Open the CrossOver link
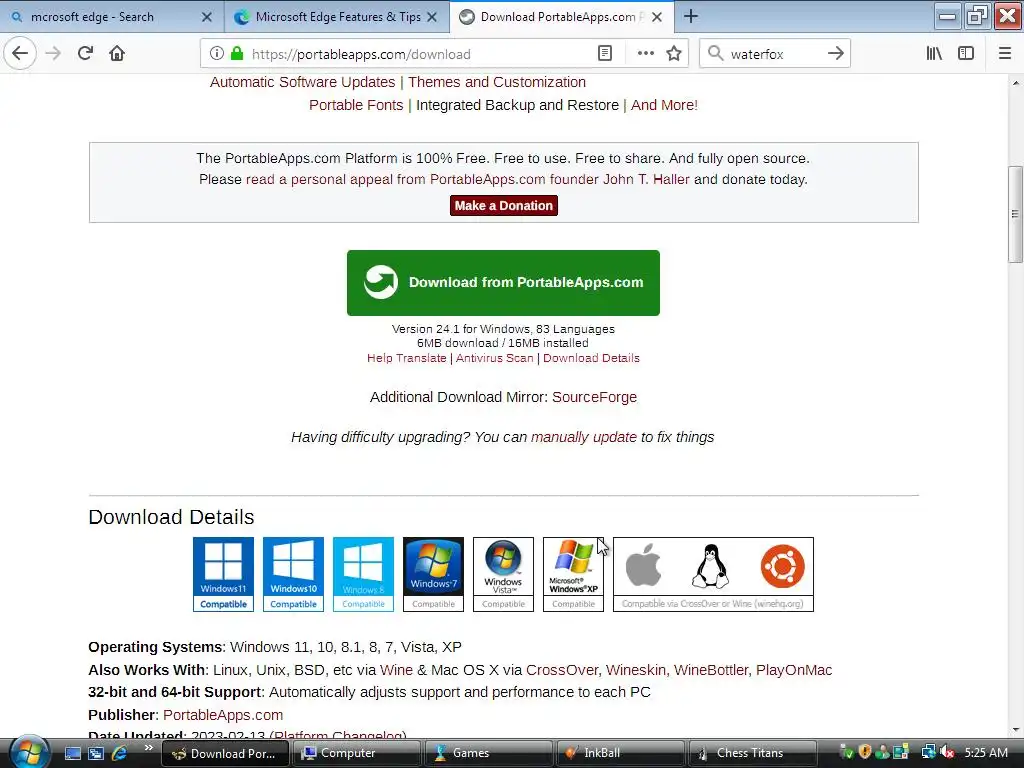 (x=562, y=670)
